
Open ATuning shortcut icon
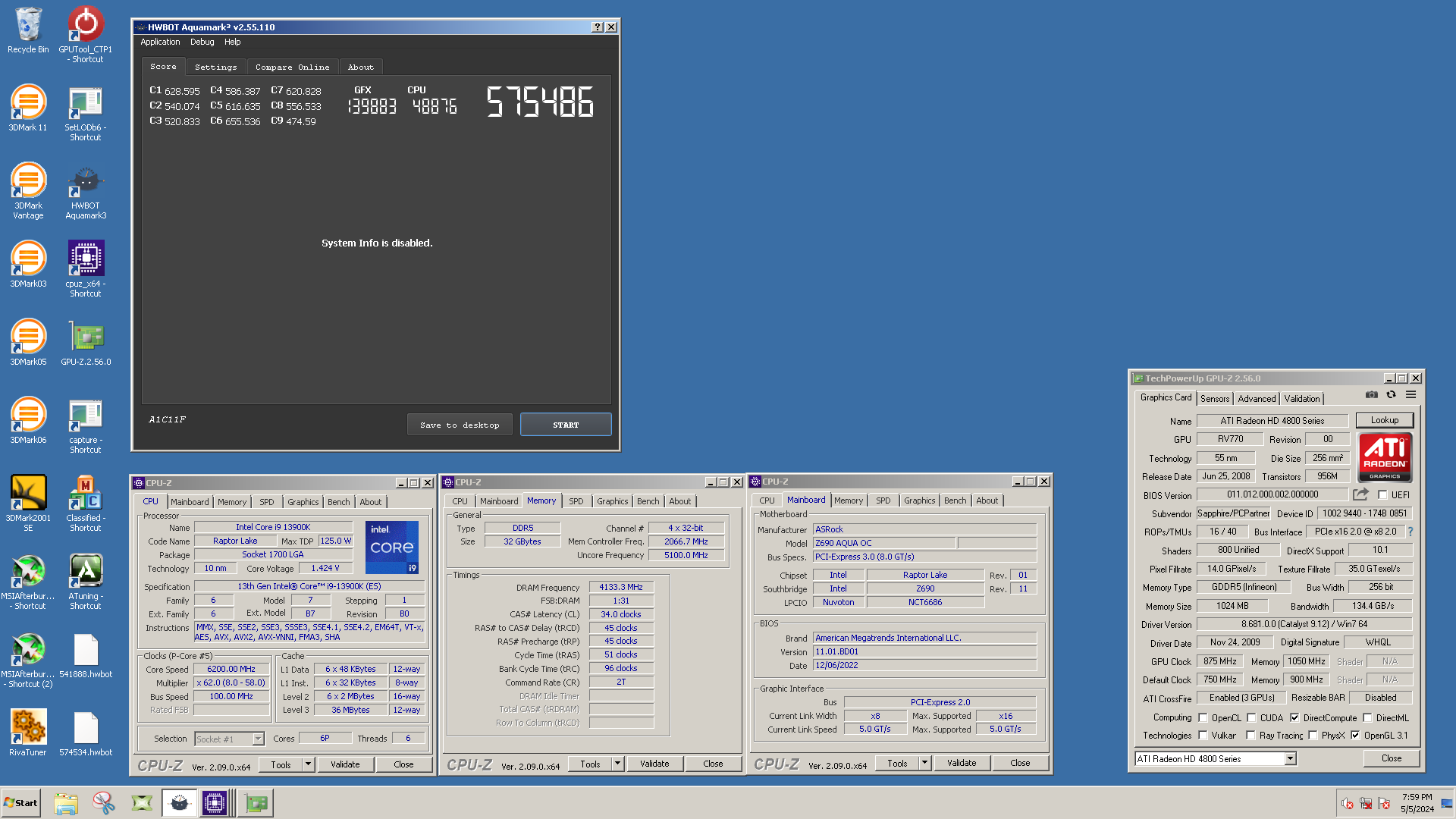86,582
